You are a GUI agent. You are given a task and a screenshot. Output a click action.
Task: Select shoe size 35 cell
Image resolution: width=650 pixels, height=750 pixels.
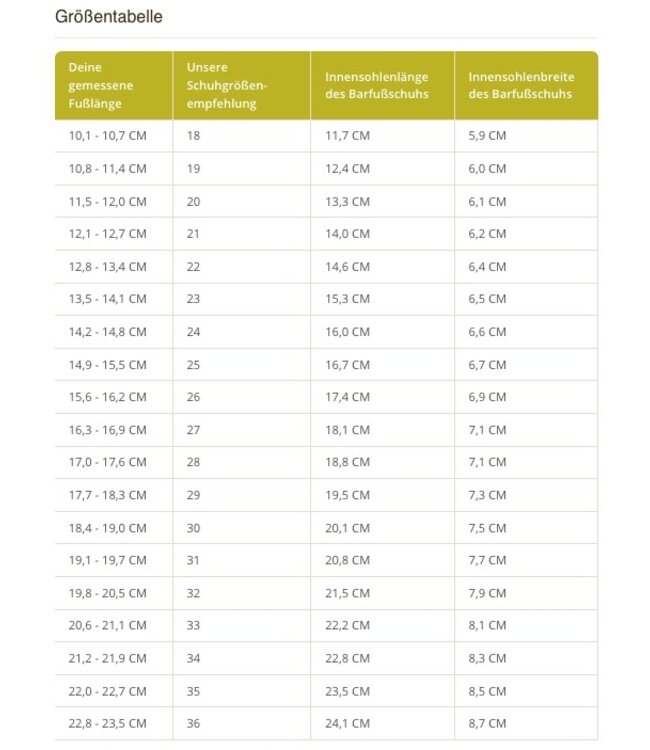pyautogui.click(x=193, y=691)
